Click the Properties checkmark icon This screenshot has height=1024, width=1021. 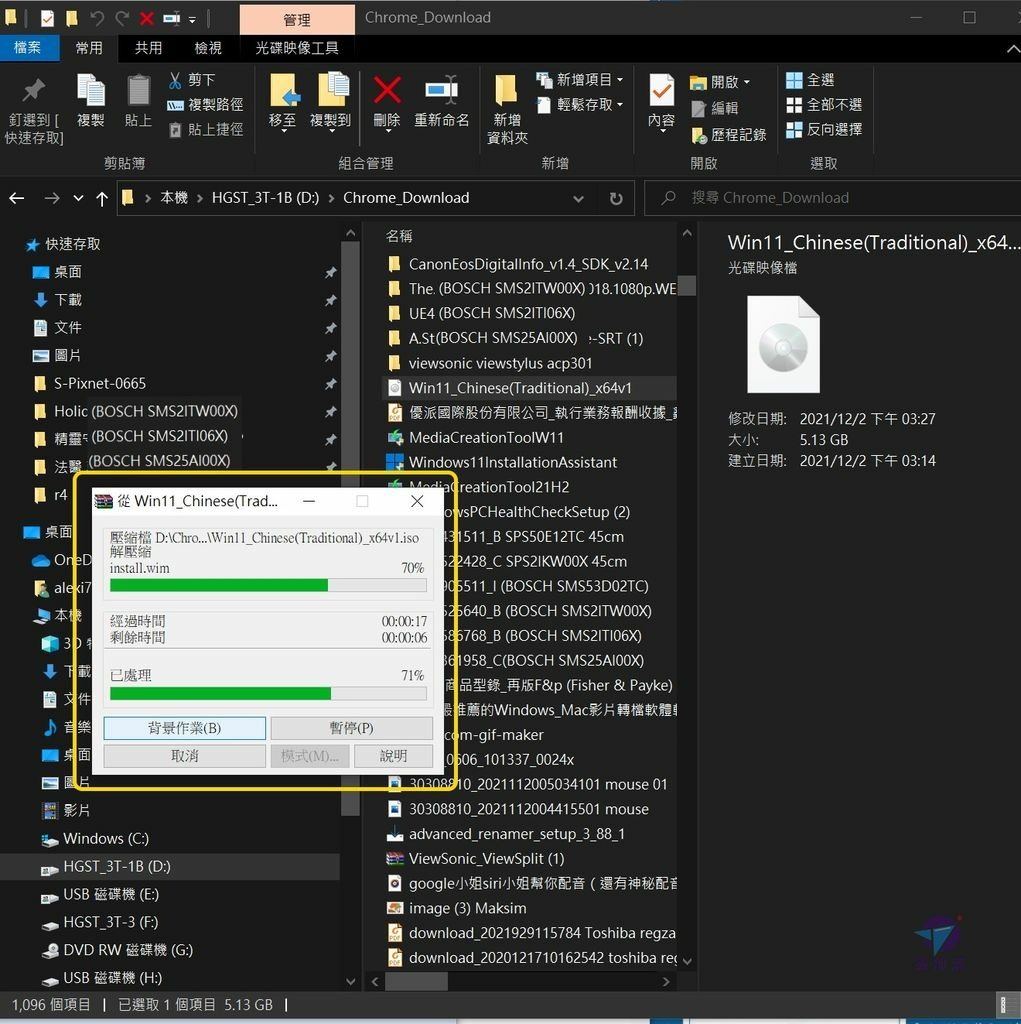coord(661,90)
